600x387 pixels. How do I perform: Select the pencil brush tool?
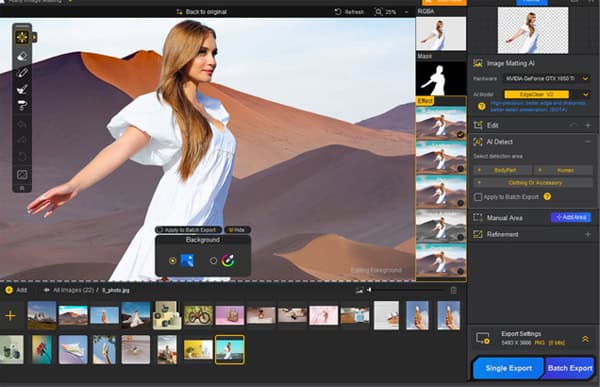coord(22,72)
